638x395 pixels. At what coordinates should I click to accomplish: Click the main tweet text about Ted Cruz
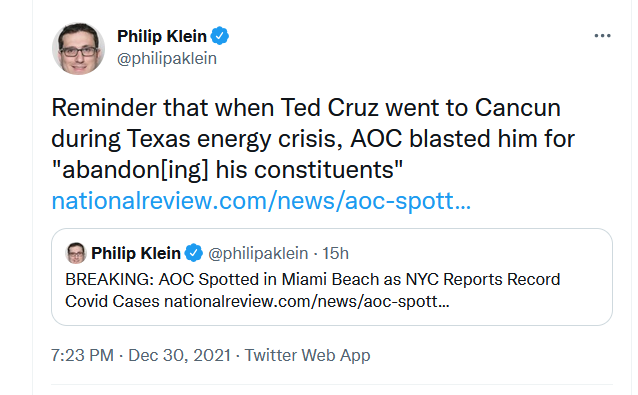coord(312,139)
